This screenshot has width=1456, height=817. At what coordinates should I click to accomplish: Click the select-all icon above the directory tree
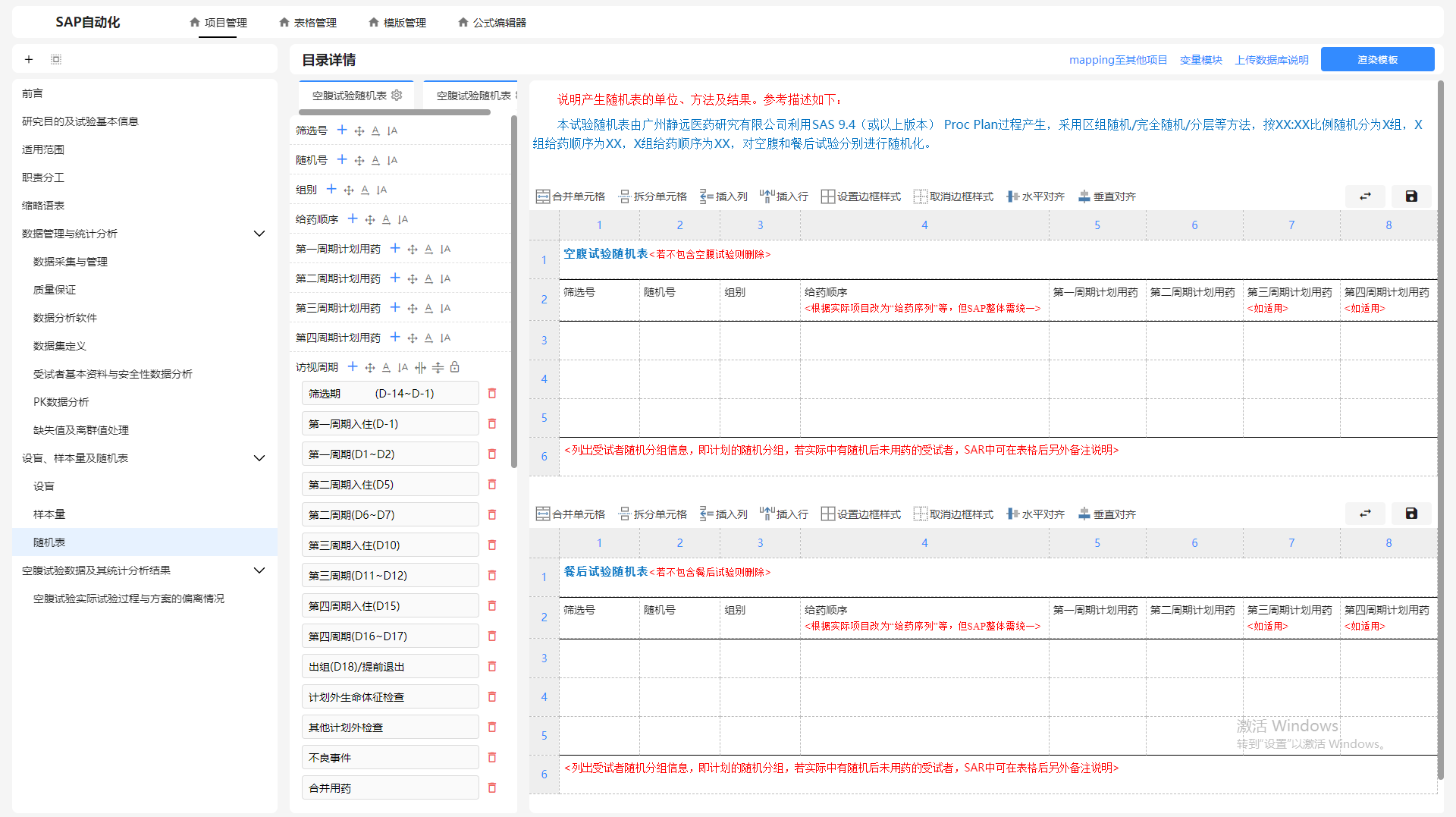56,59
